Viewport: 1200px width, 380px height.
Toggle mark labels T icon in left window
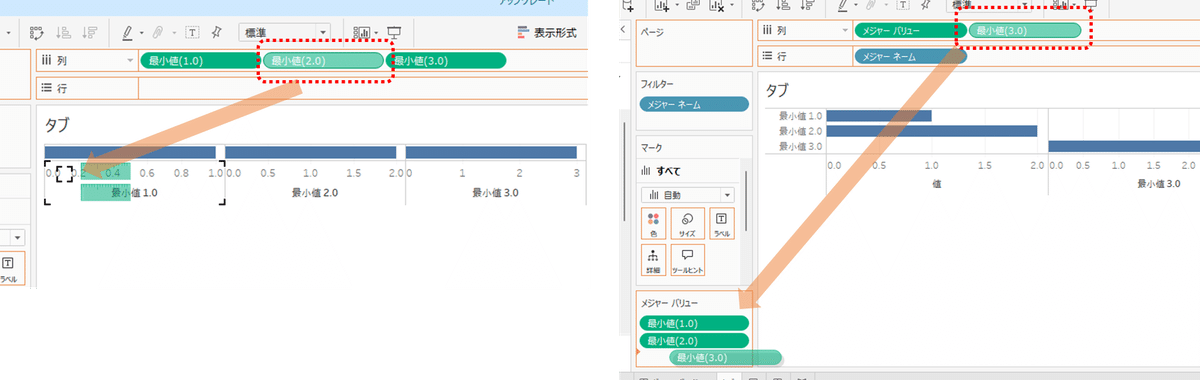pyautogui.click(x=191, y=33)
